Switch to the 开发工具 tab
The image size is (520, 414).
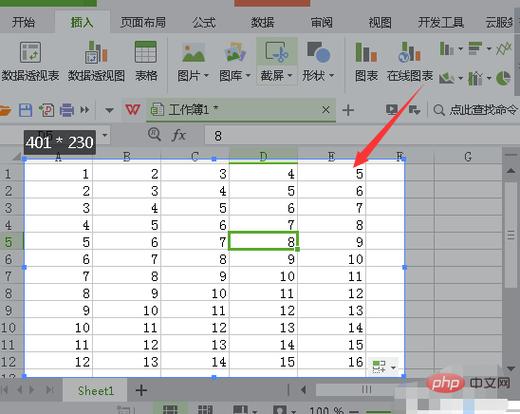click(x=441, y=23)
